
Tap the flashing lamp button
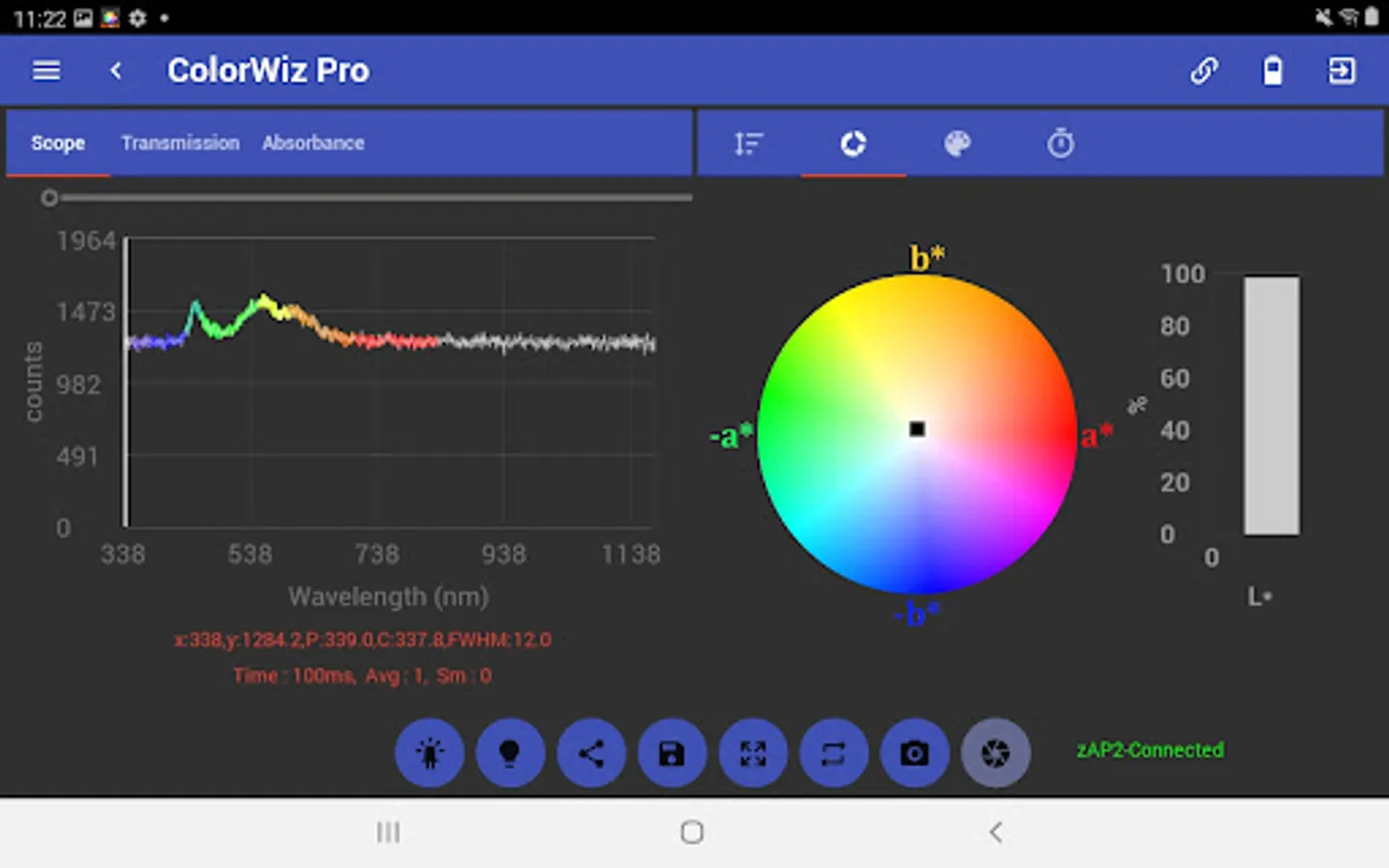[x=430, y=753]
